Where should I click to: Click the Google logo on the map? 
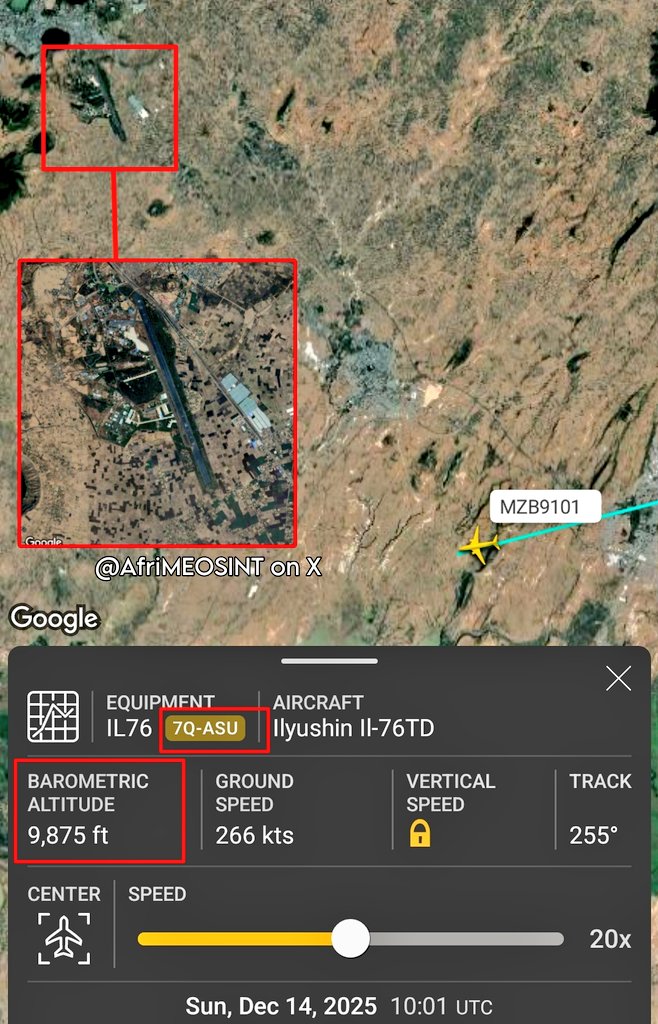[55, 618]
